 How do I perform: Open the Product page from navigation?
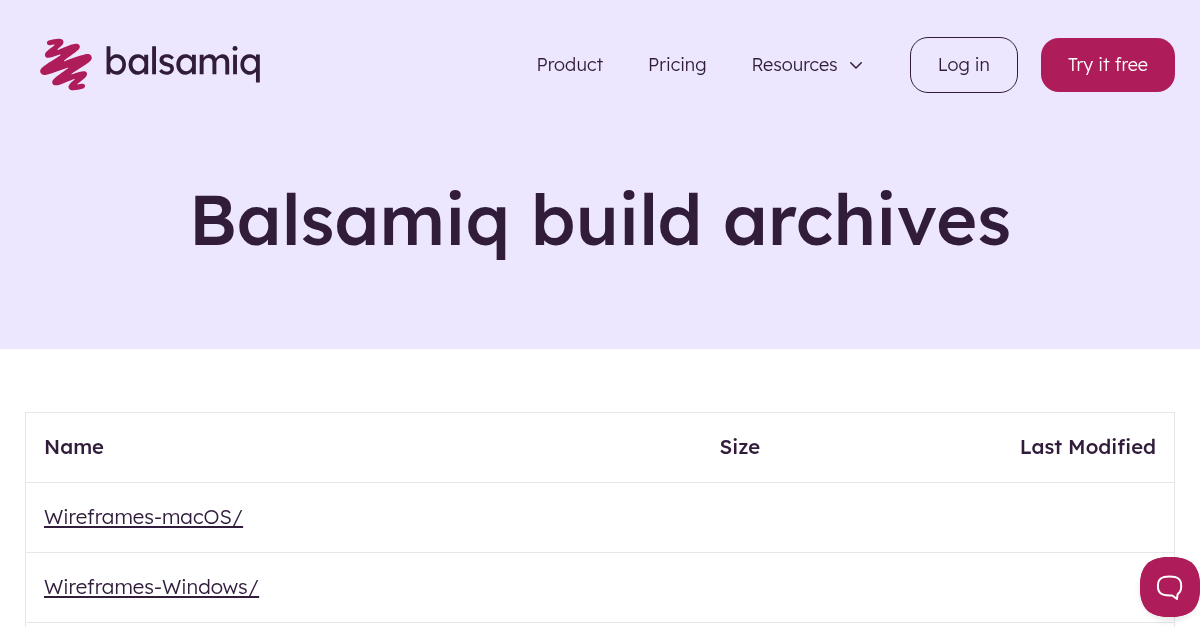(x=569, y=64)
